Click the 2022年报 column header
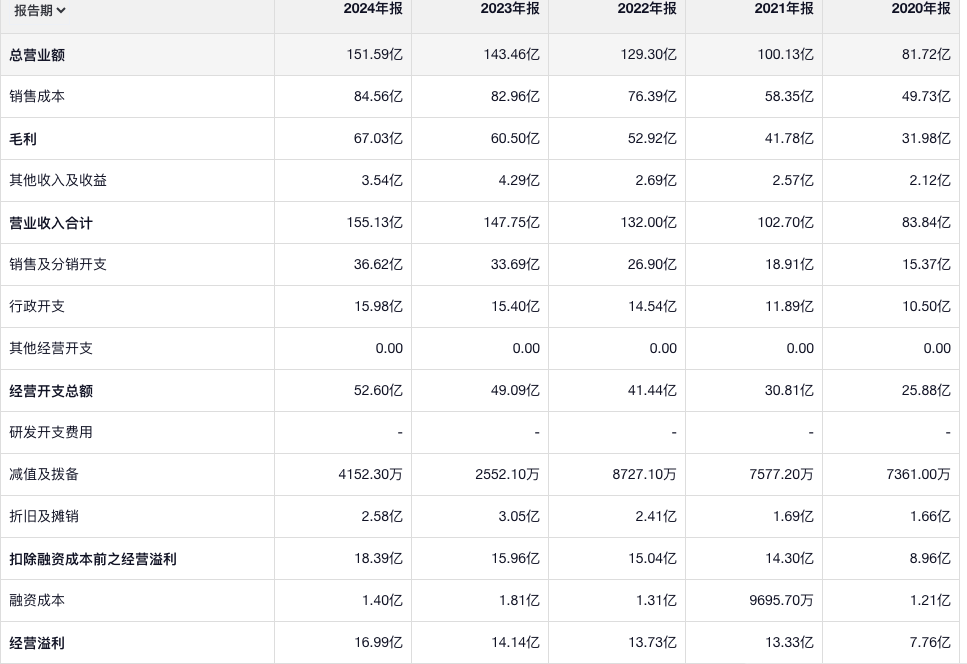The height and width of the screenshot is (664, 967). pyautogui.click(x=647, y=9)
